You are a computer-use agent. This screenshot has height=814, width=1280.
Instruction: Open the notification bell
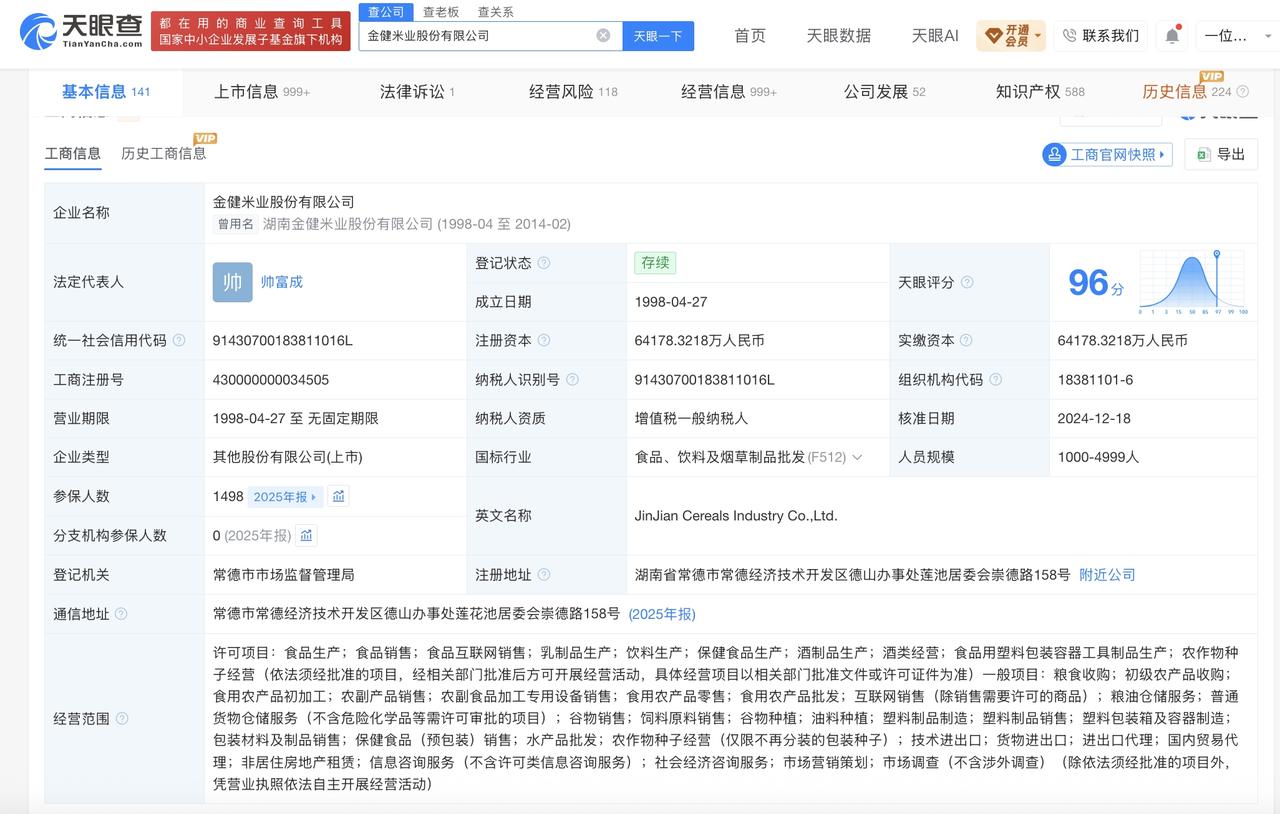(1172, 36)
